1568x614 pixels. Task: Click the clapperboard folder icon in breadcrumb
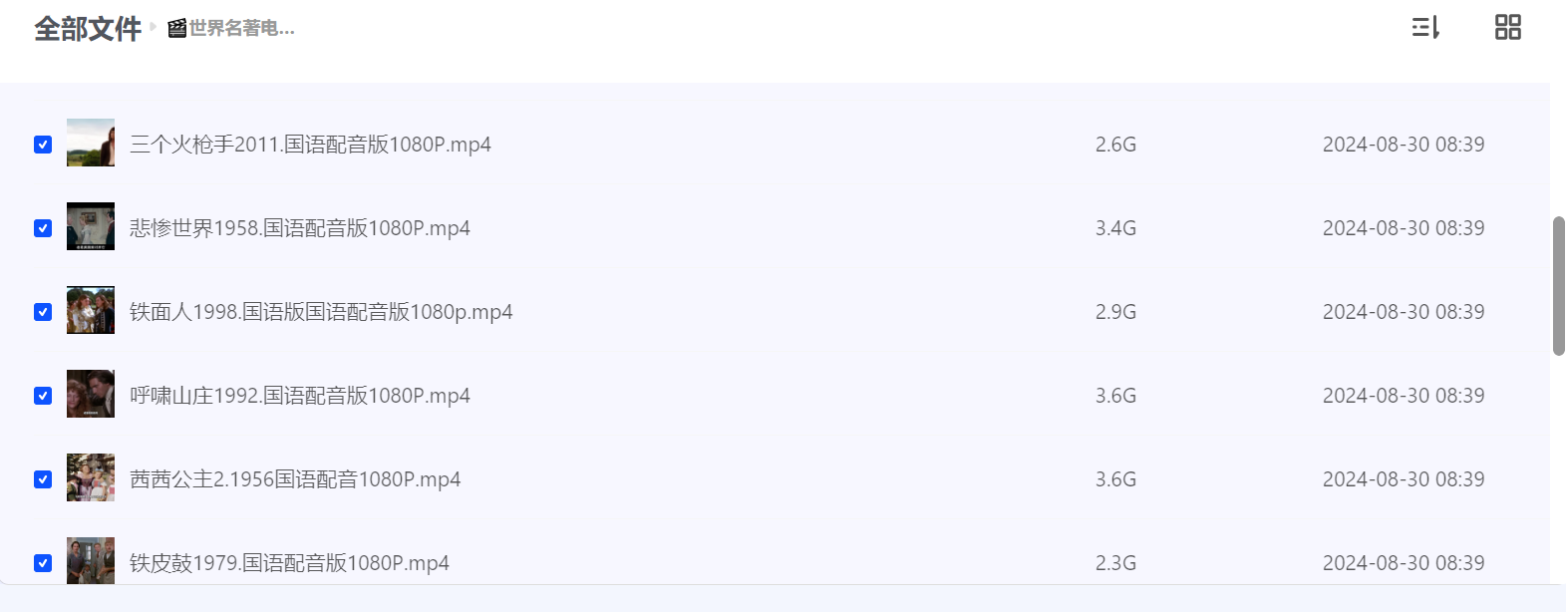[x=177, y=28]
